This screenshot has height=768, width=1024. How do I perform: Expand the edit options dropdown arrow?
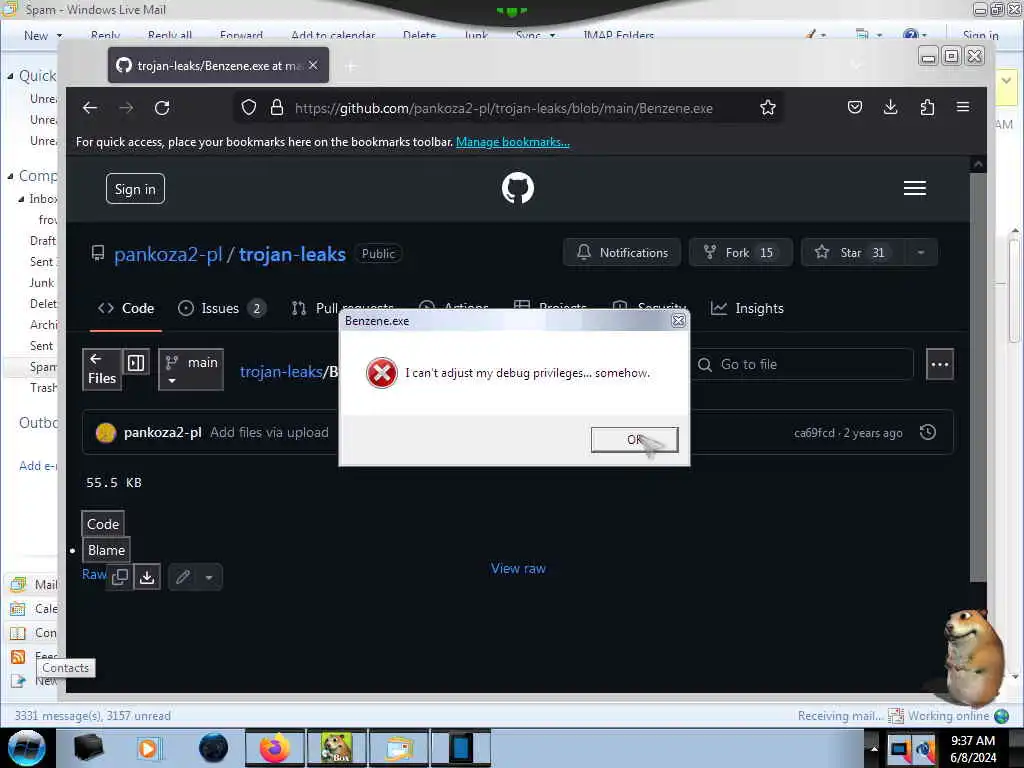point(209,577)
